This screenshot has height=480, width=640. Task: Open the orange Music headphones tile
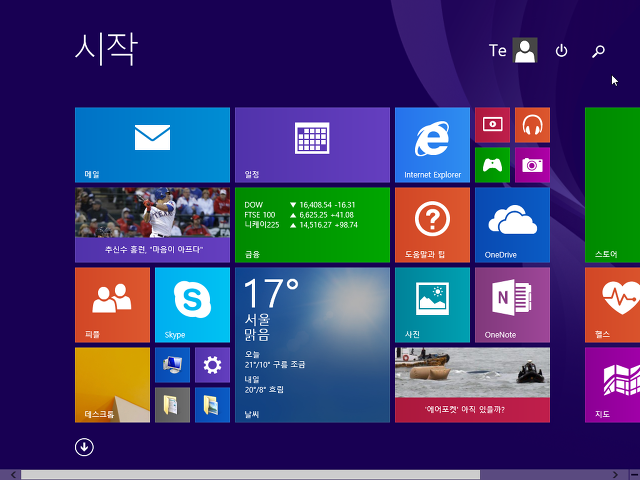pyautogui.click(x=532, y=125)
